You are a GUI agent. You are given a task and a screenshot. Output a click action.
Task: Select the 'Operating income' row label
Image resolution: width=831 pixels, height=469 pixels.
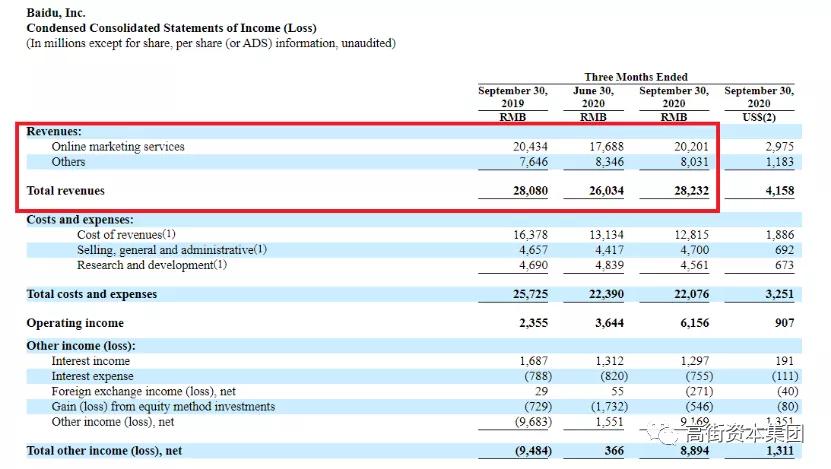pyautogui.click(x=75, y=323)
